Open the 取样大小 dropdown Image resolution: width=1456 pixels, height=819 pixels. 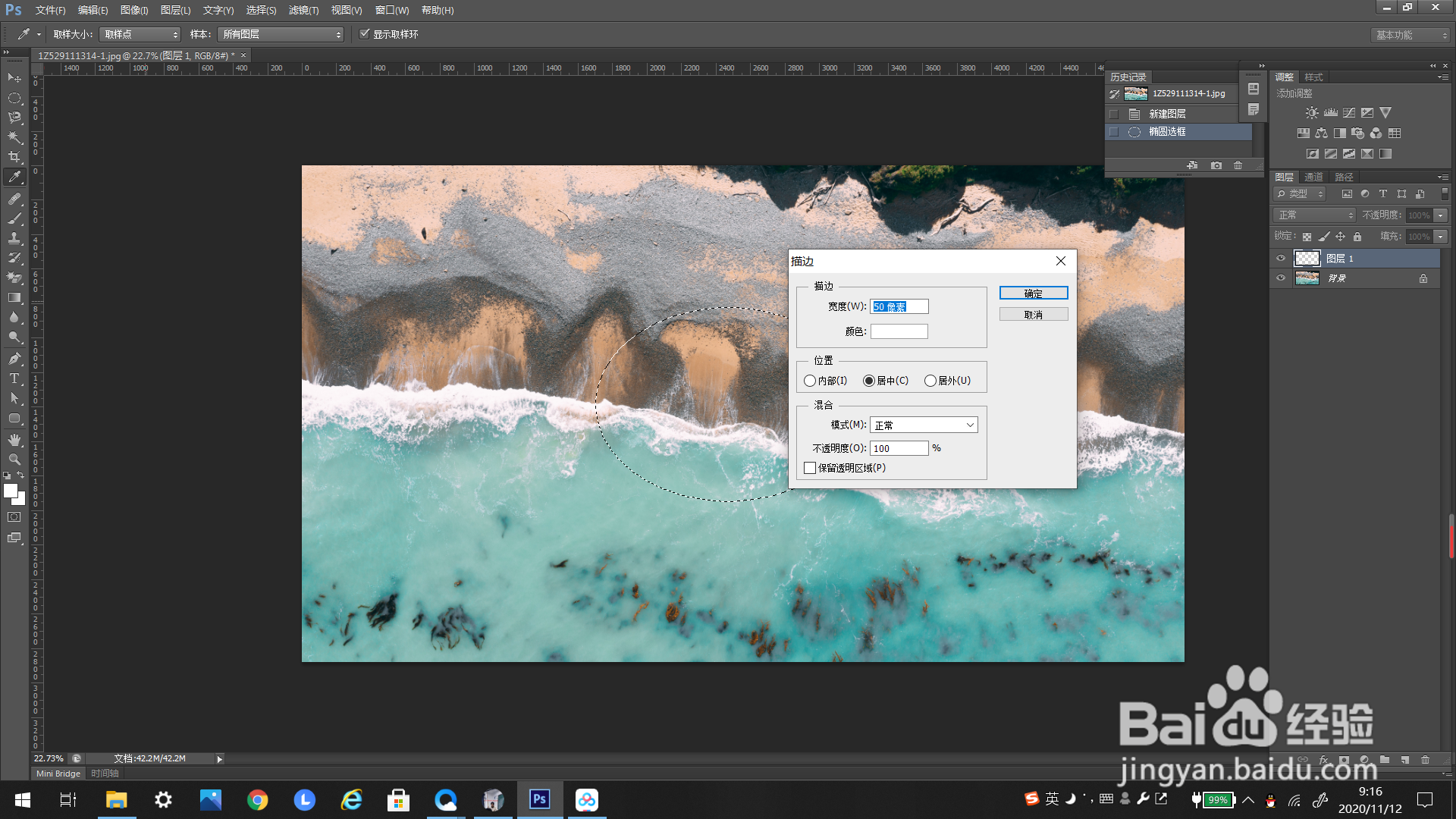(x=140, y=34)
